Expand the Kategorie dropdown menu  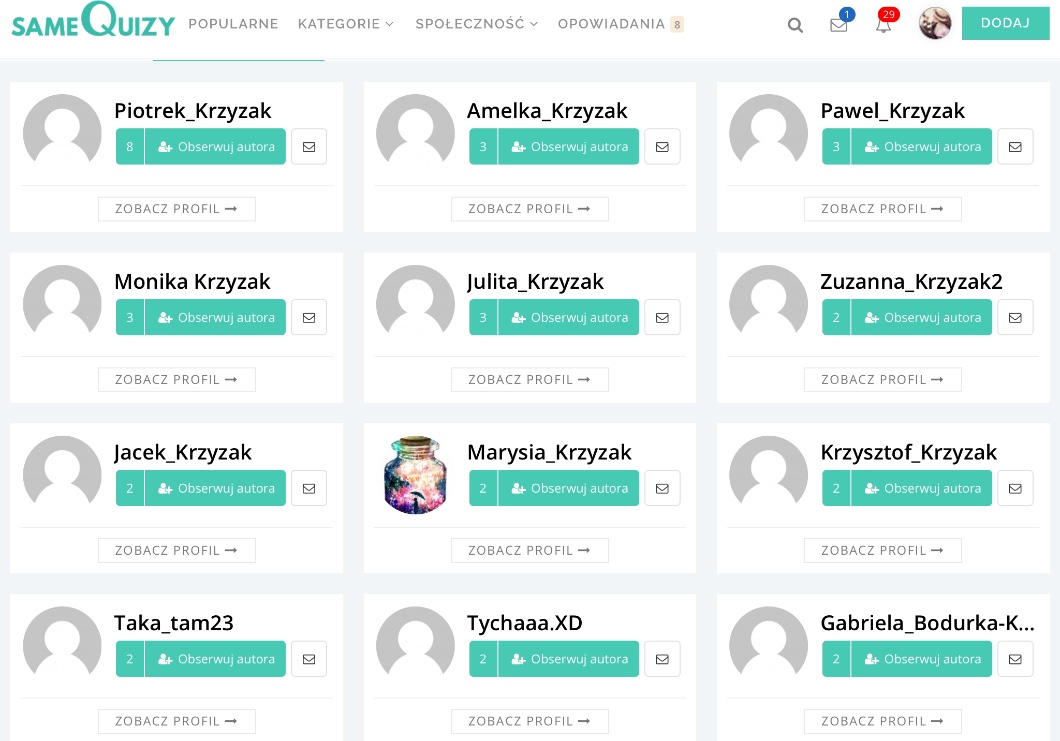coord(346,24)
